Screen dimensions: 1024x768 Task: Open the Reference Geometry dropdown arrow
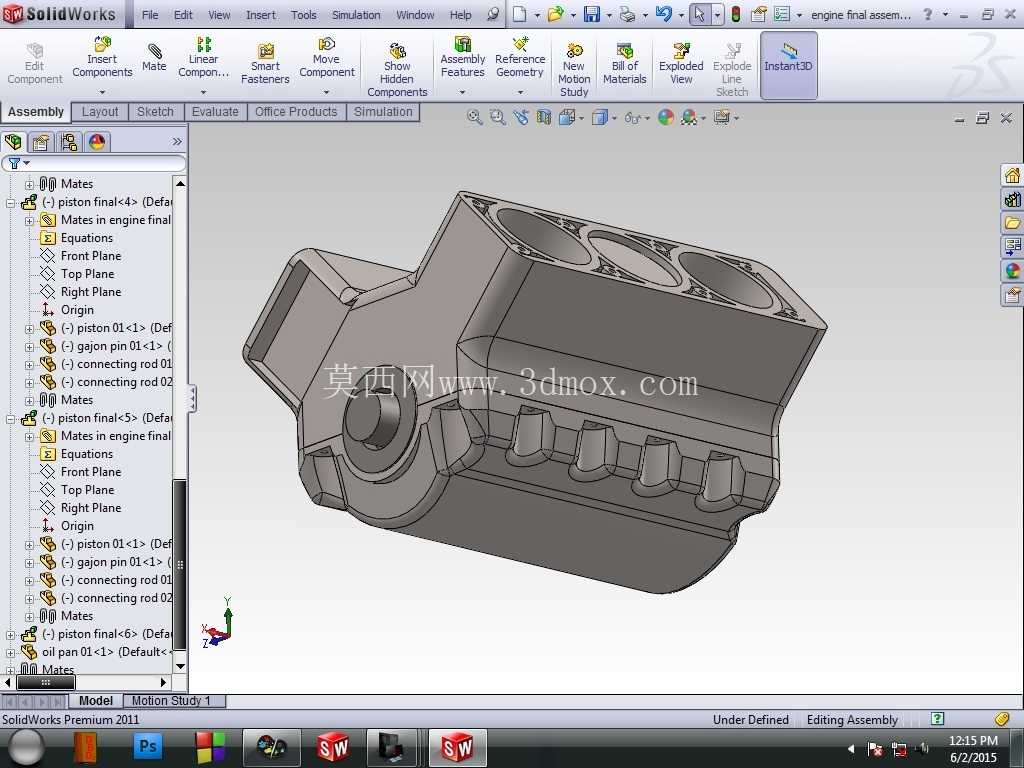[520, 92]
